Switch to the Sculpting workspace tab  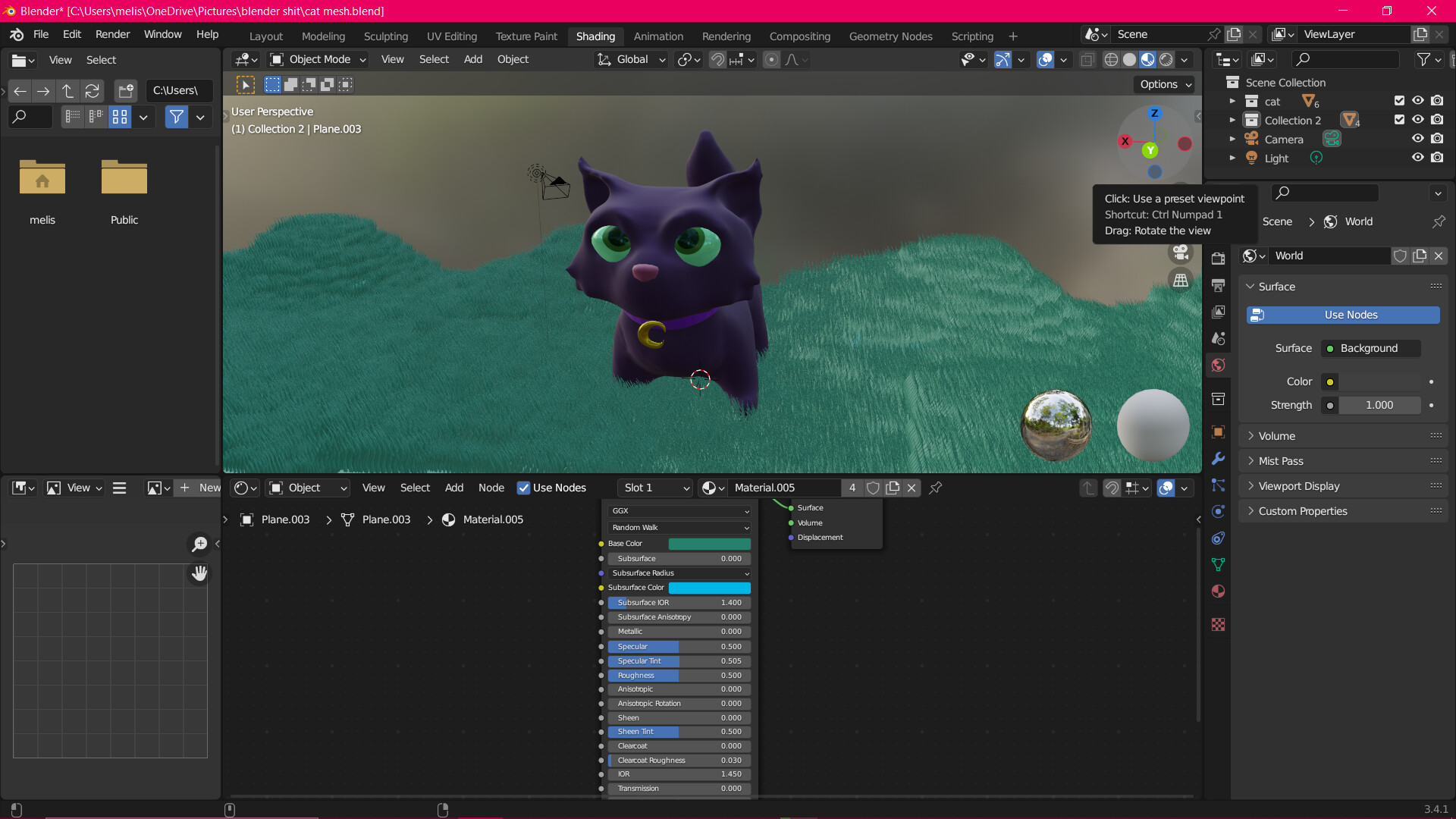tap(385, 36)
